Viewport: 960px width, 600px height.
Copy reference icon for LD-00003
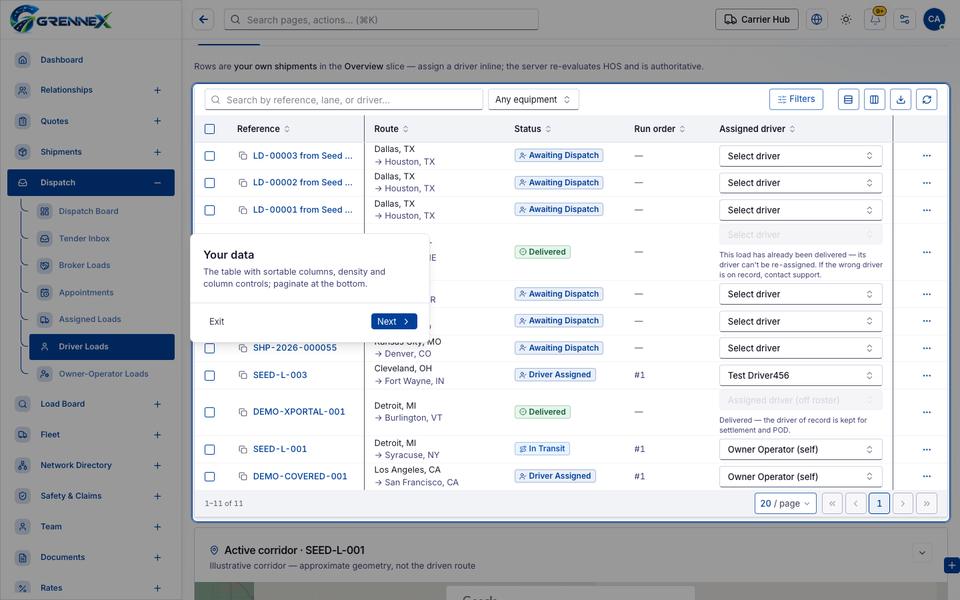(243, 156)
